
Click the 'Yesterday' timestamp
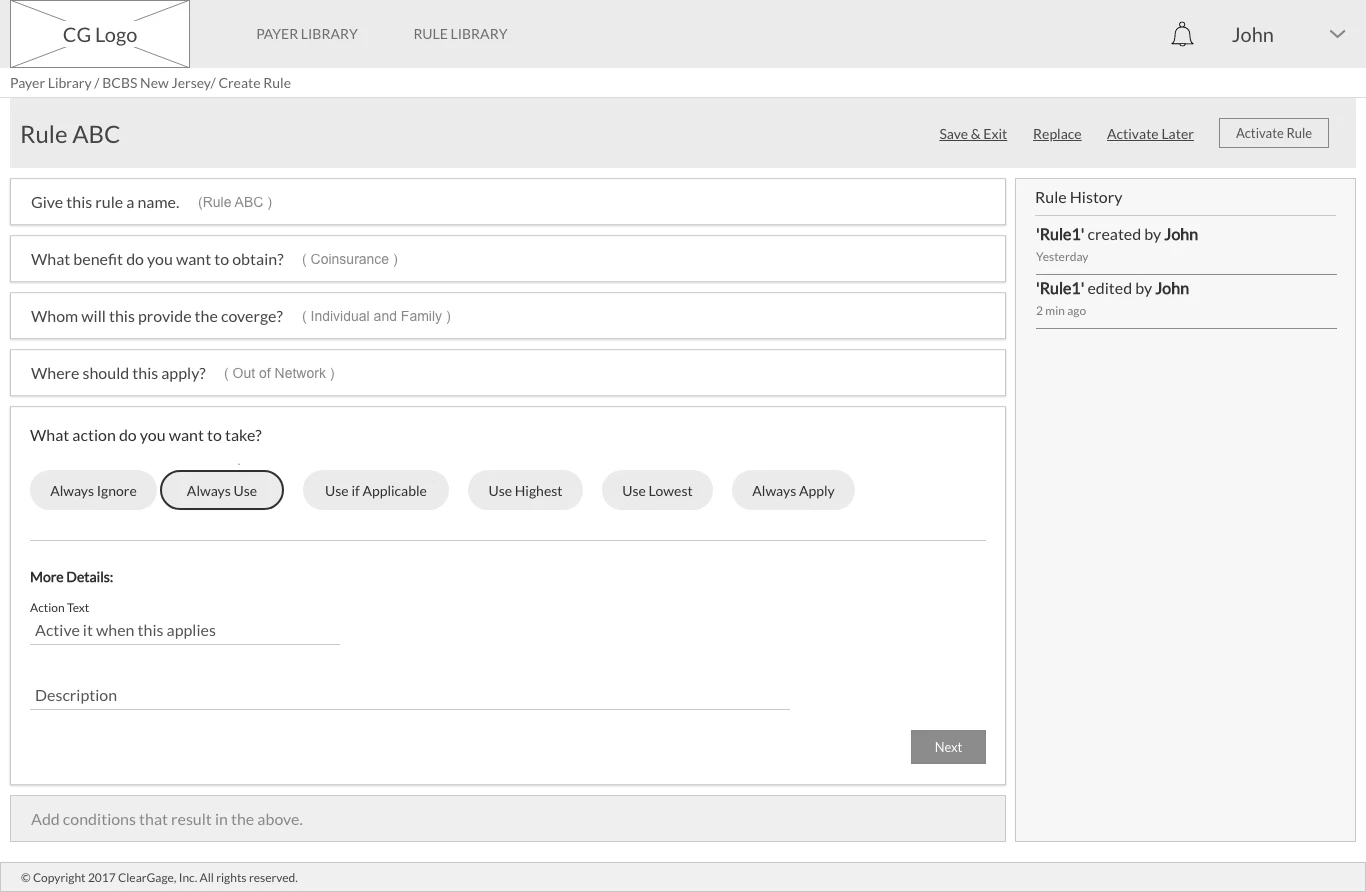tap(1062, 257)
